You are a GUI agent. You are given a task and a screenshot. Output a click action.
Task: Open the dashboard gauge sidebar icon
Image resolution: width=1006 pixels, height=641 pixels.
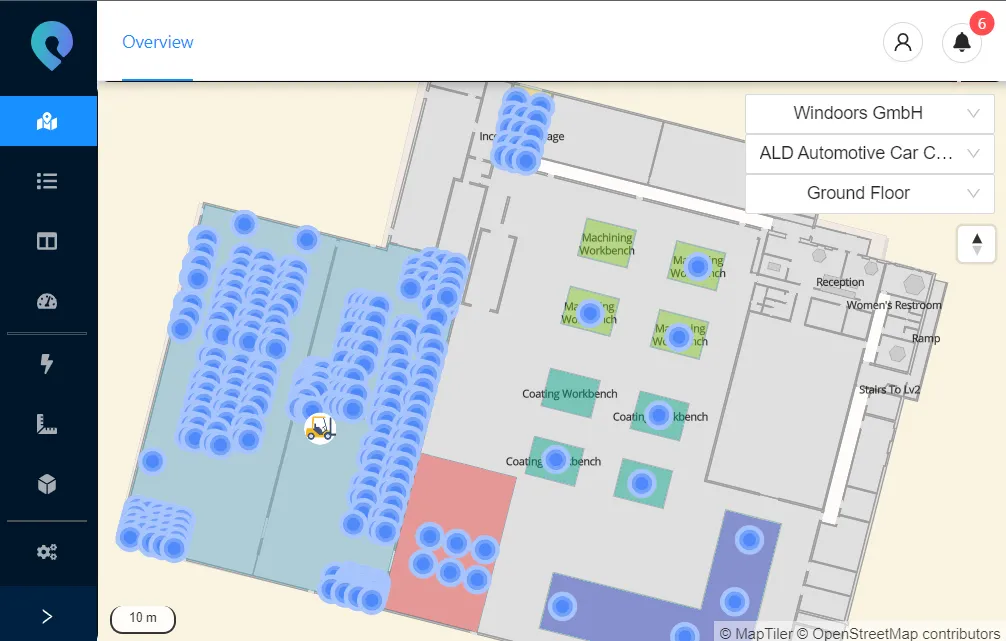(x=47, y=302)
